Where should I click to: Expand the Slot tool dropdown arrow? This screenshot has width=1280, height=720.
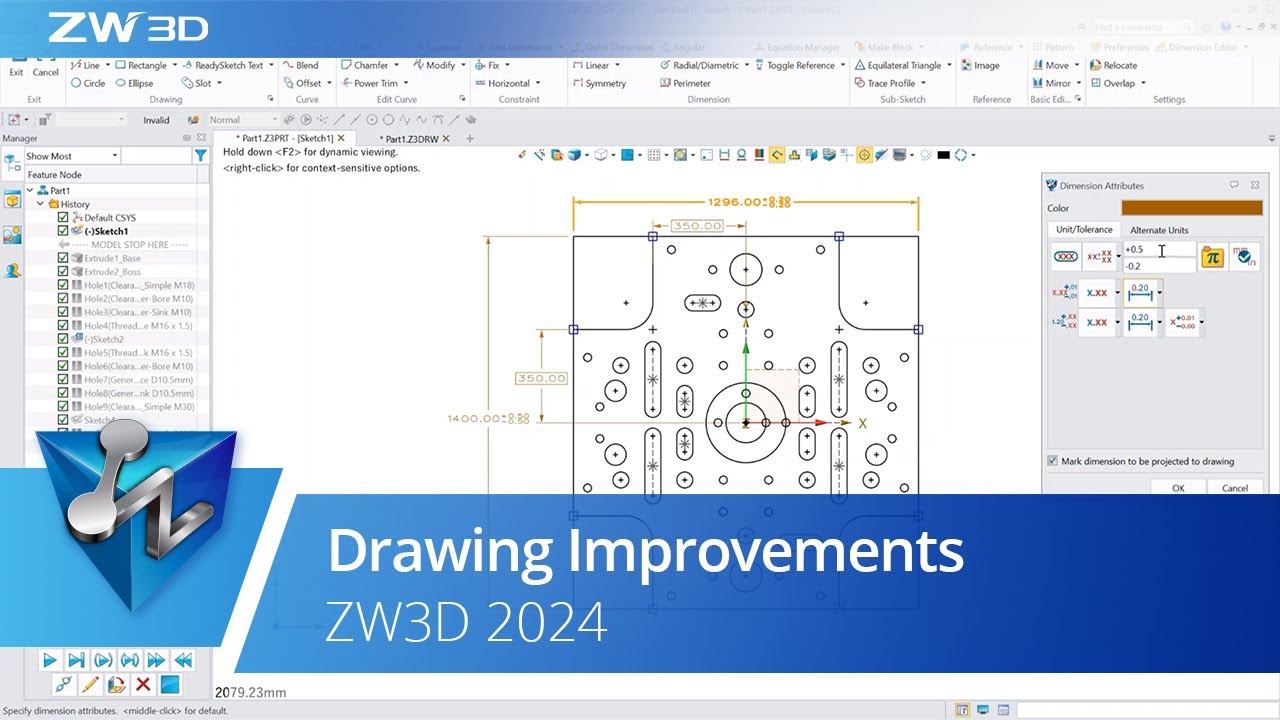coord(219,83)
